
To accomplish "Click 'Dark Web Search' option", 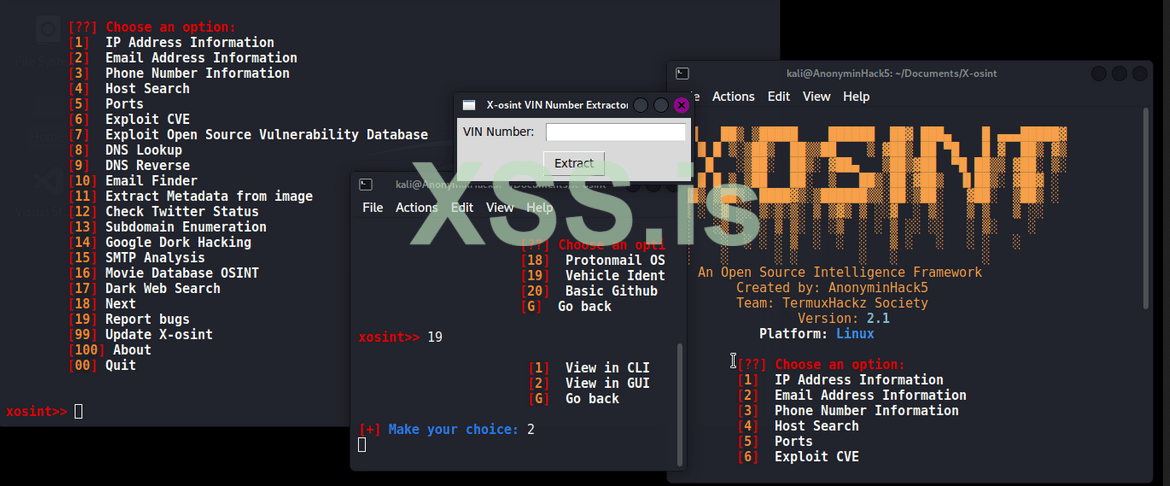I will [x=163, y=288].
